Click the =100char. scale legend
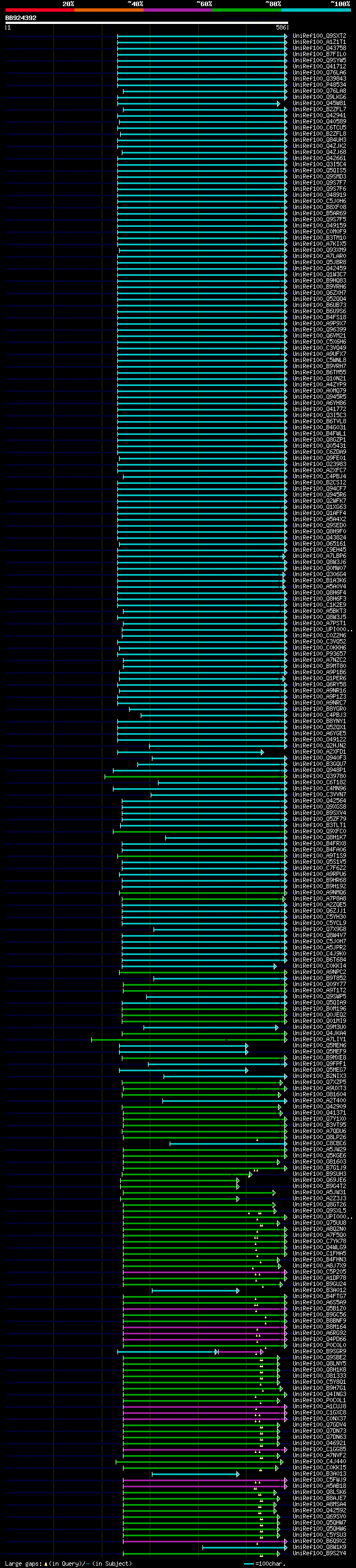The image size is (356, 1568). [x=264, y=1564]
